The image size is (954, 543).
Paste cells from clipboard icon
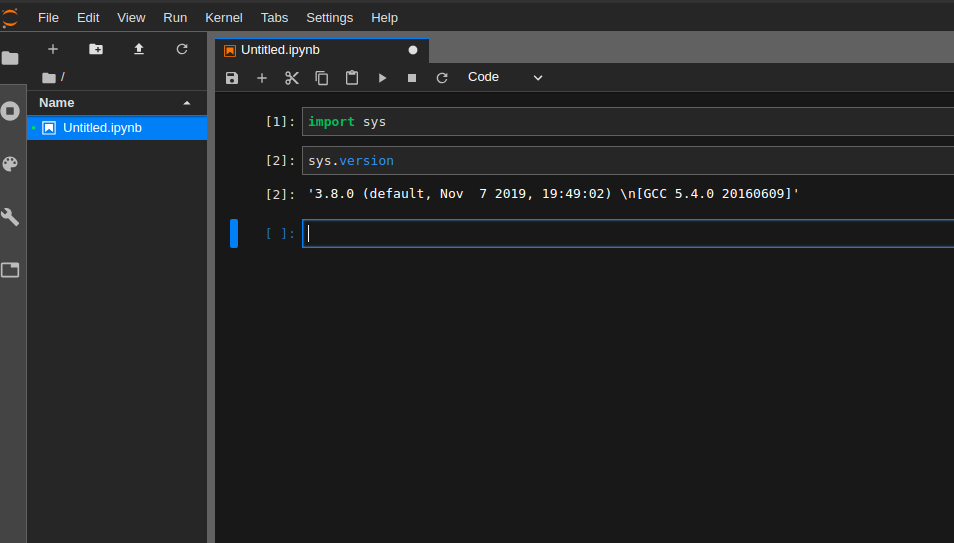352,78
